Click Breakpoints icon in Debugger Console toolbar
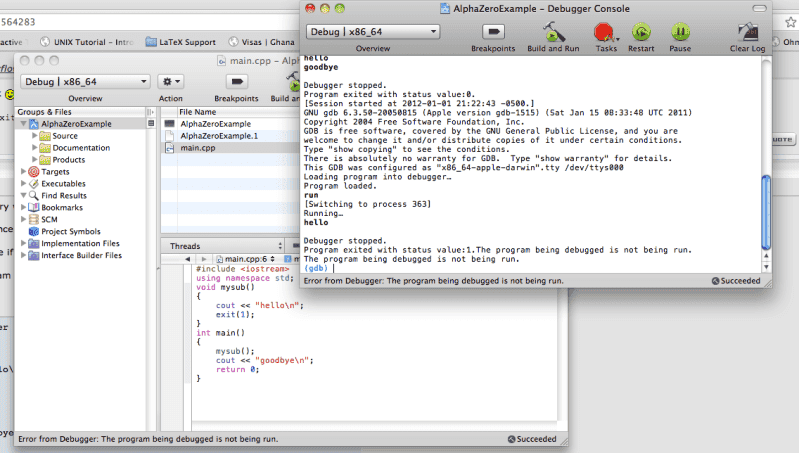 click(493, 33)
